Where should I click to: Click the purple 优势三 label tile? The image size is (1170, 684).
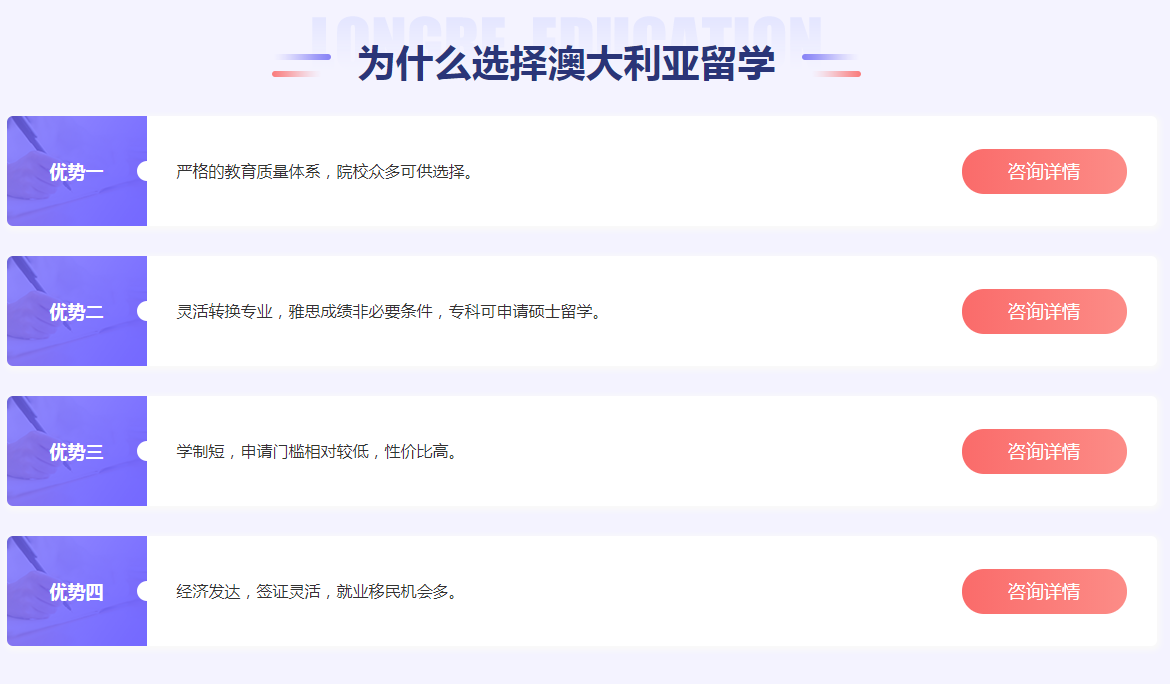pos(76,451)
